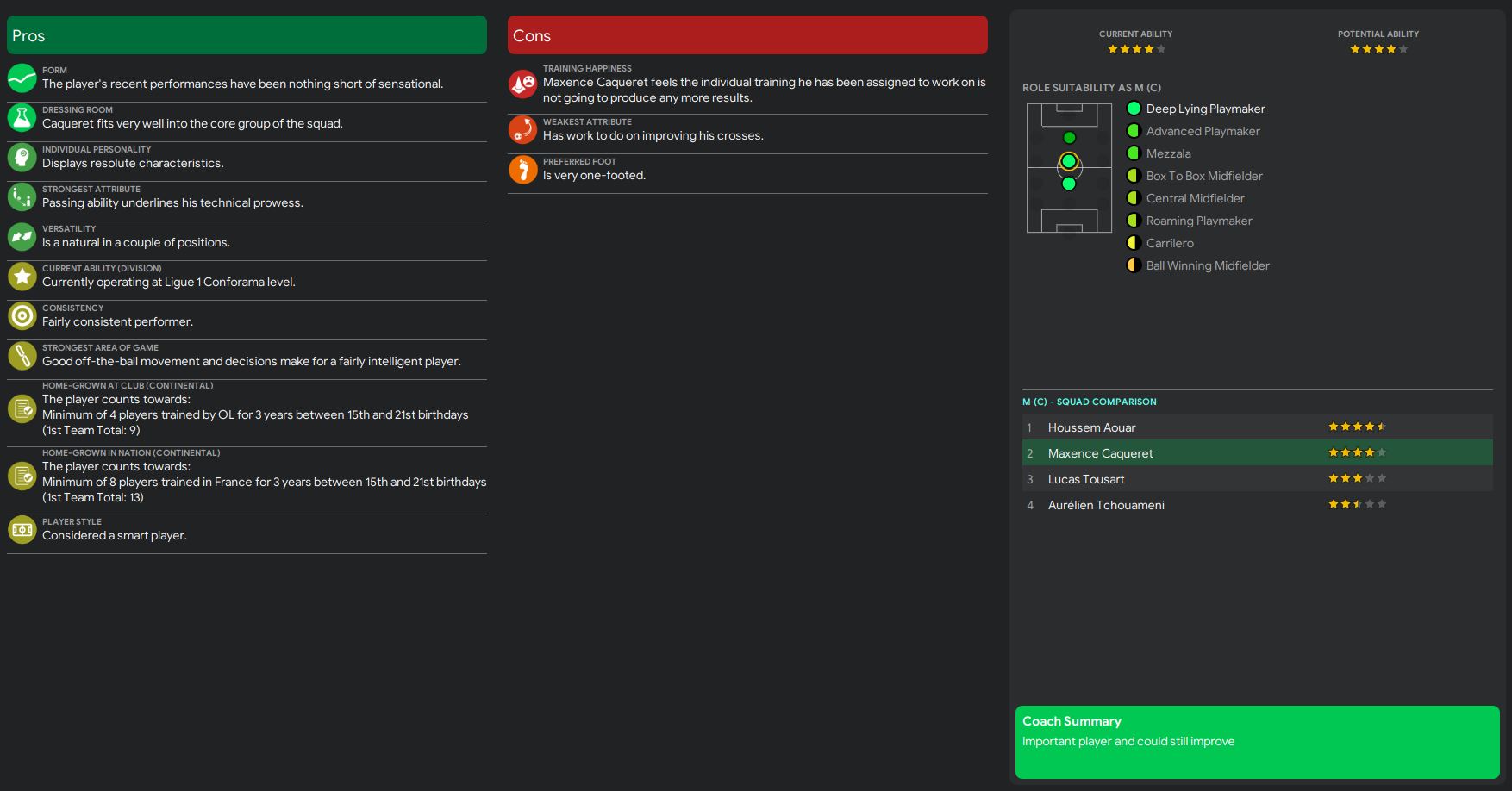Viewport: 1512px width, 791px height.
Task: Select the Advanced Playmaker role
Action: pos(1203,131)
